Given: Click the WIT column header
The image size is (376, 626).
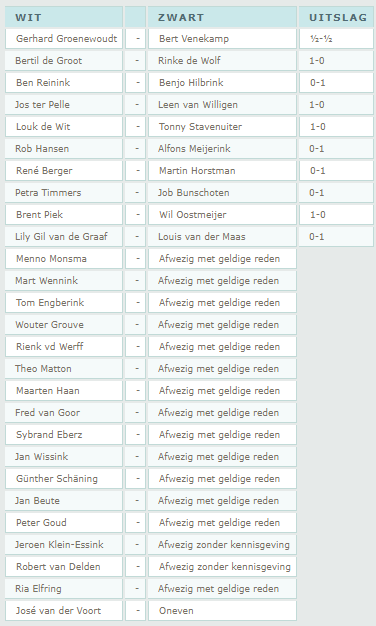Looking at the screenshot, I should click(64, 18).
